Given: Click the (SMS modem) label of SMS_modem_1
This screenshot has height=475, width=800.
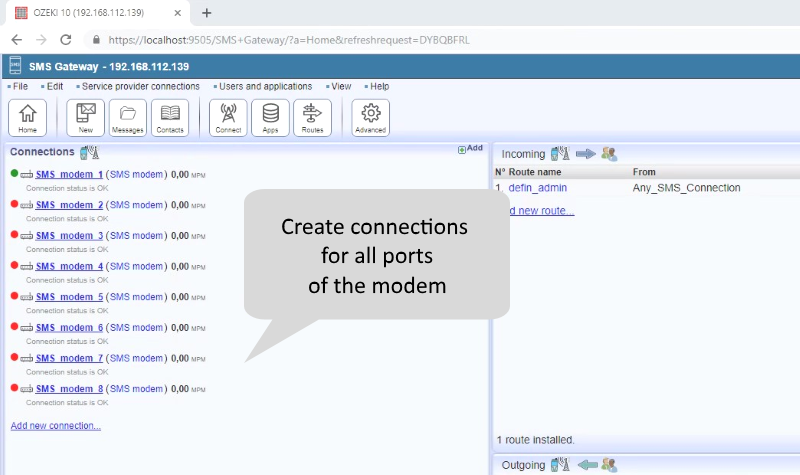Looking at the screenshot, I should click(x=137, y=174).
